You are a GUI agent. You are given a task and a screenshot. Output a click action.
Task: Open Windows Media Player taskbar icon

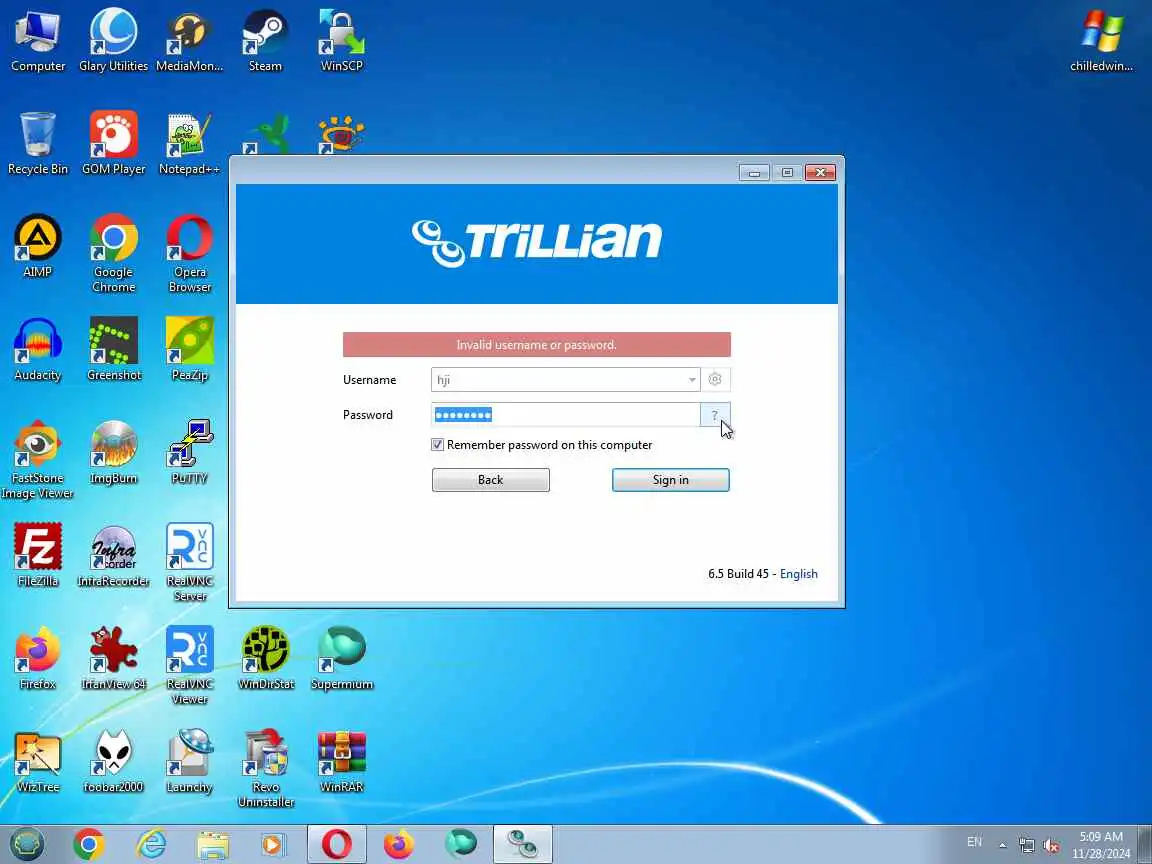(273, 844)
